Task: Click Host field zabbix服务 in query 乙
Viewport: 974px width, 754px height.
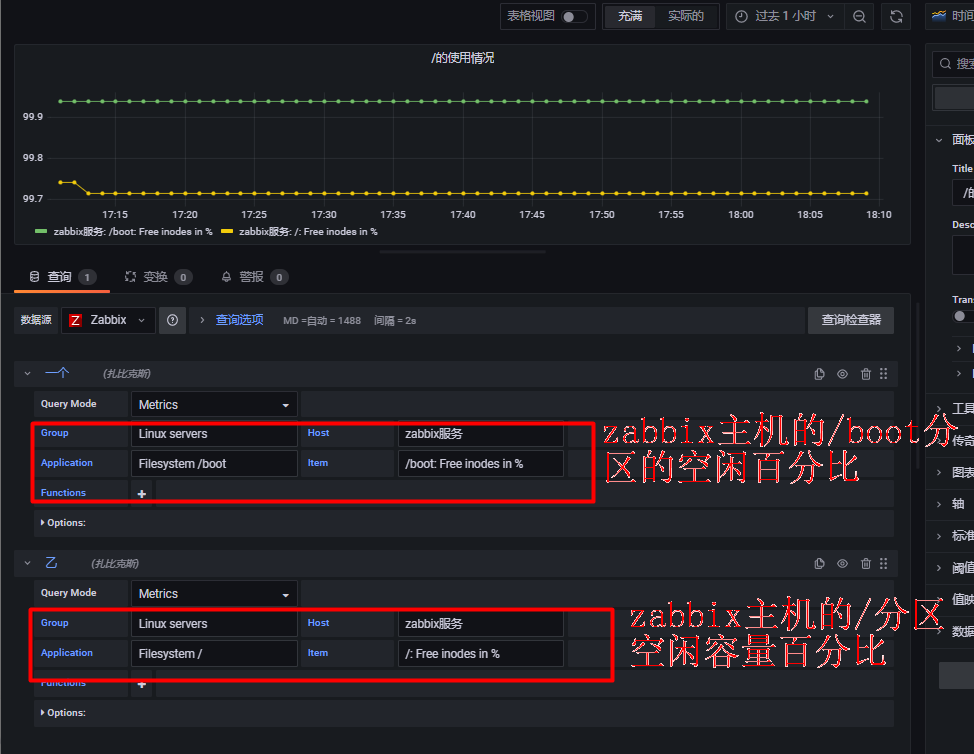Action: point(480,624)
